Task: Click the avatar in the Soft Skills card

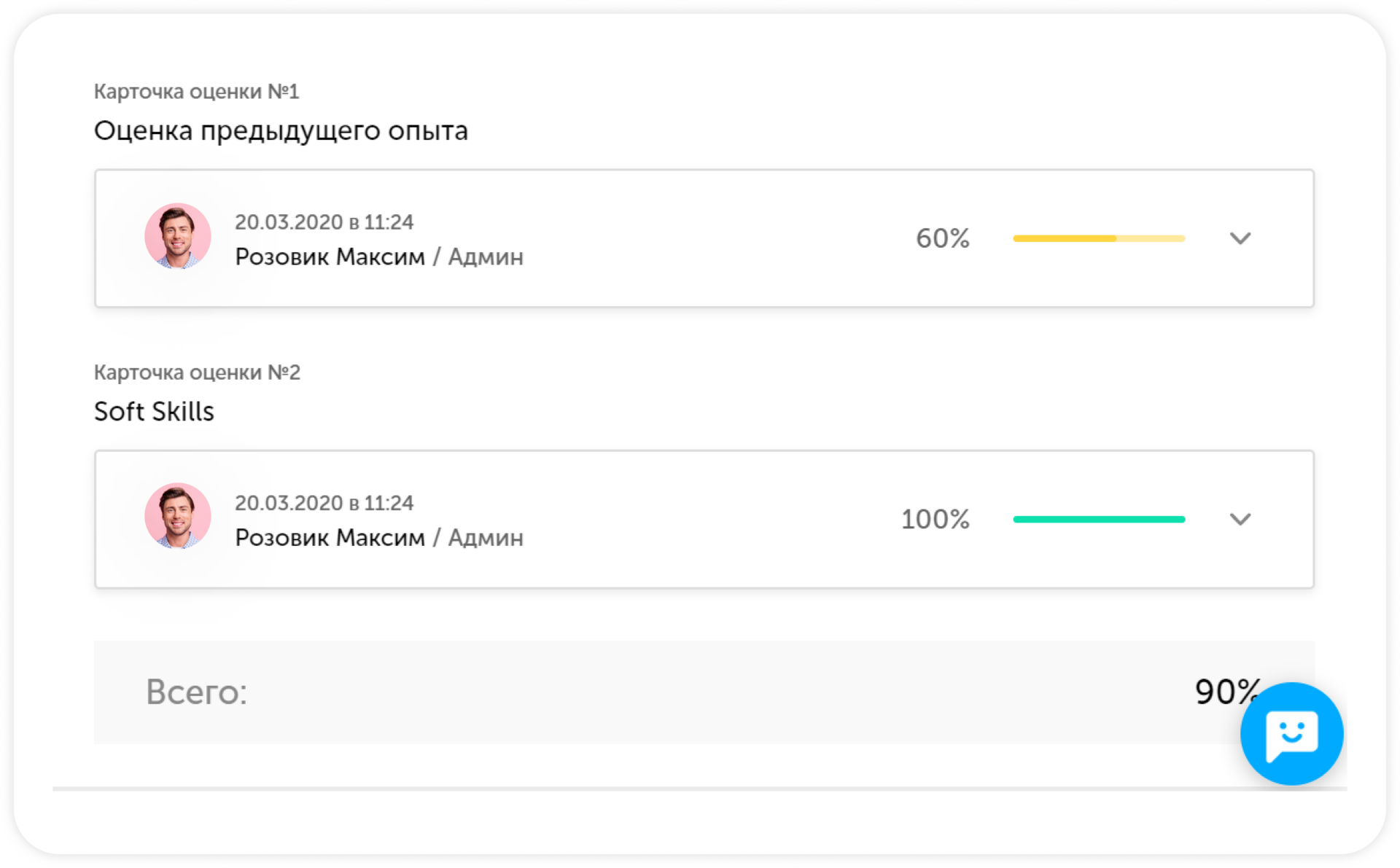Action: tap(177, 516)
